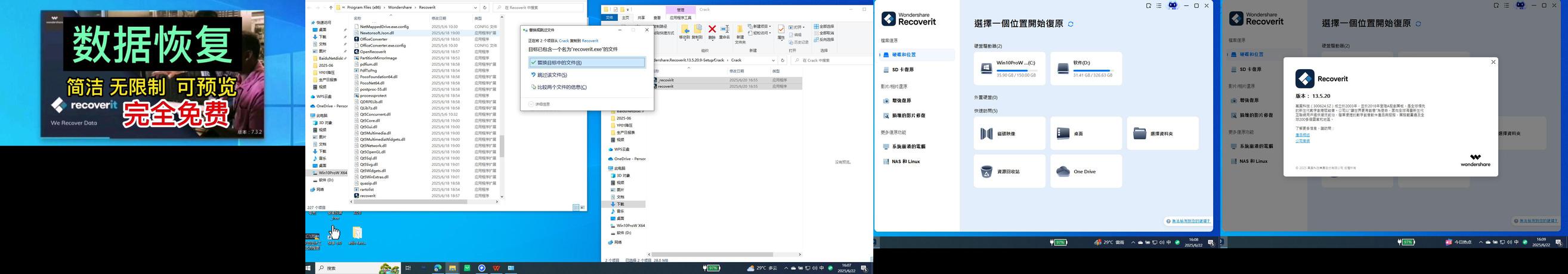
Task: Click the Move to (移动到) ribbon icon
Action: point(685,32)
